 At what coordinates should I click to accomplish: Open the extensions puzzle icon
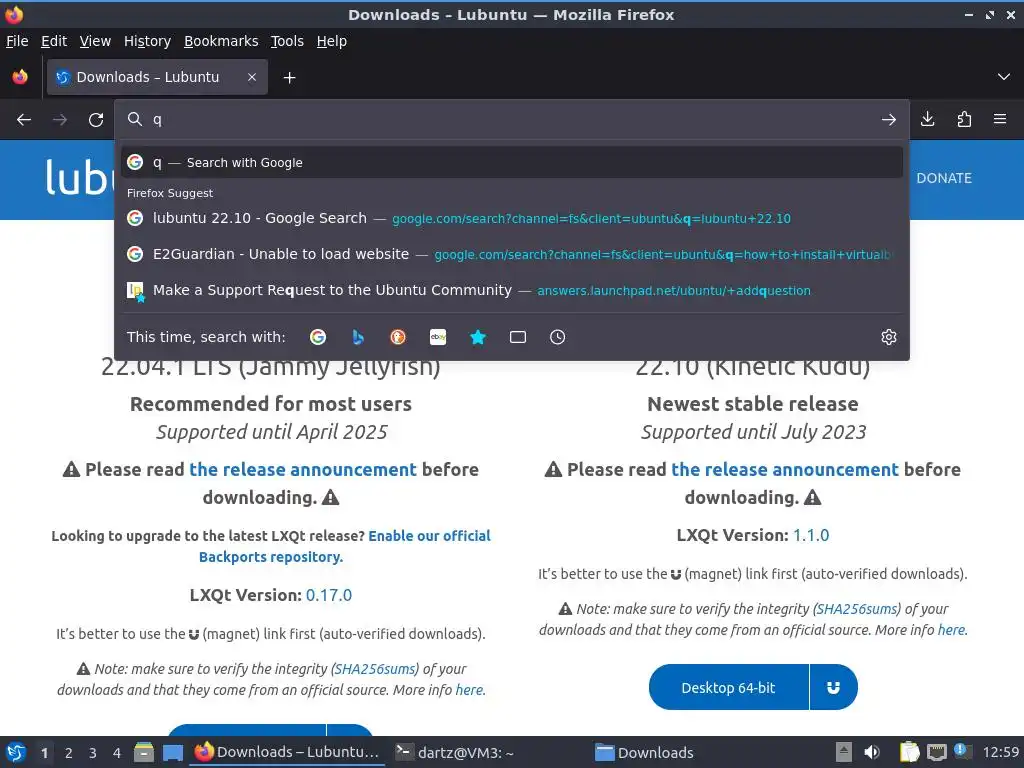click(964, 119)
